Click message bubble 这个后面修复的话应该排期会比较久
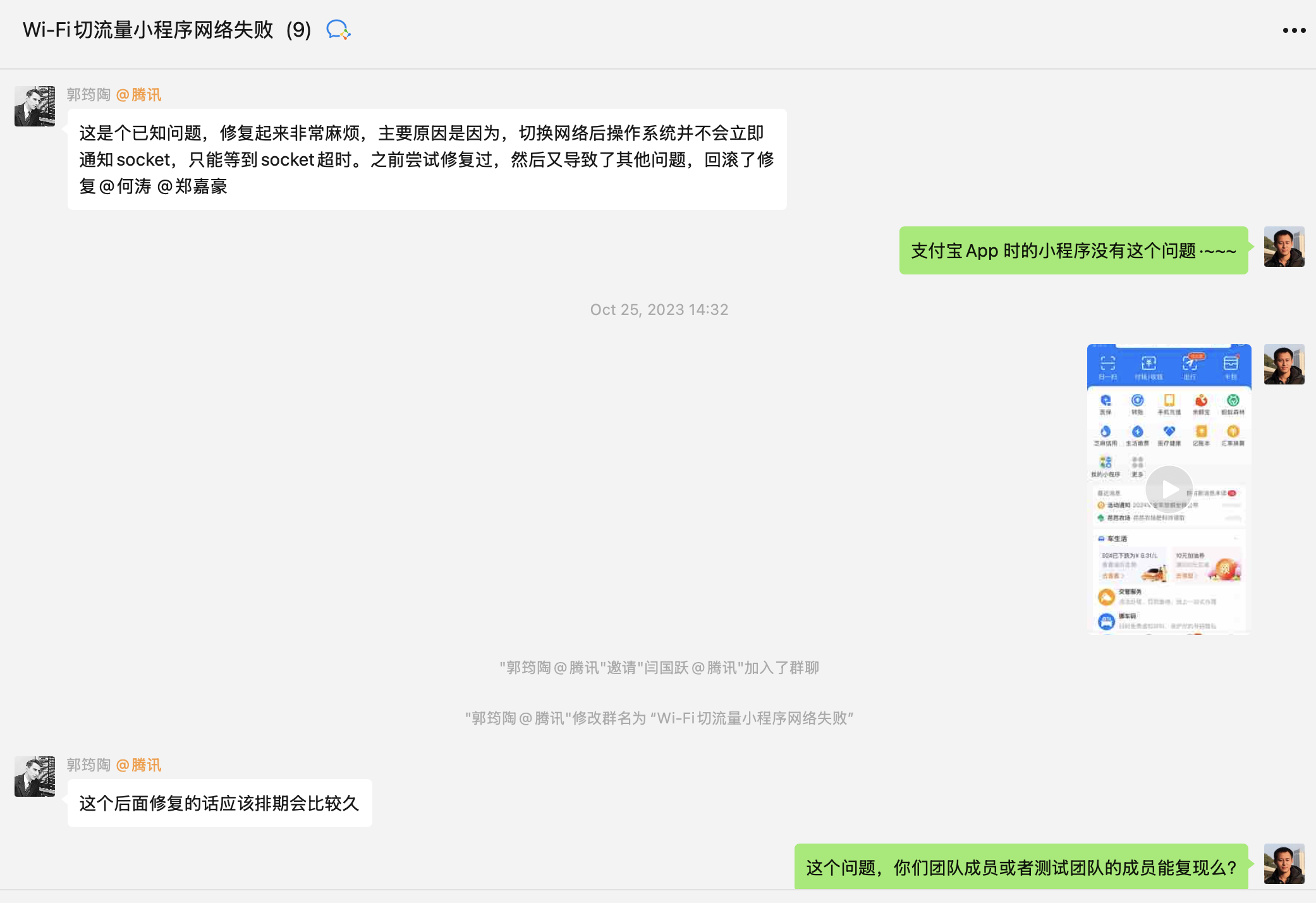This screenshot has width=1316, height=903. [x=219, y=803]
